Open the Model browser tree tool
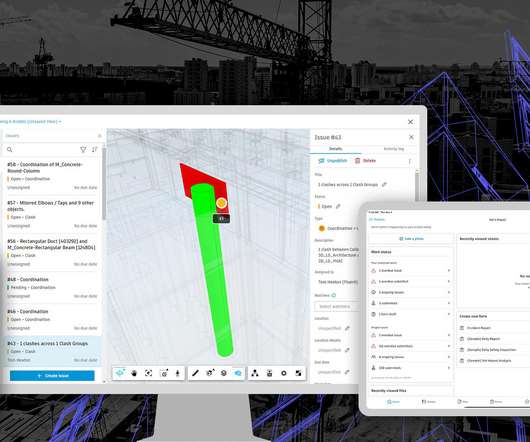This screenshot has height=442, width=530. 255,373
